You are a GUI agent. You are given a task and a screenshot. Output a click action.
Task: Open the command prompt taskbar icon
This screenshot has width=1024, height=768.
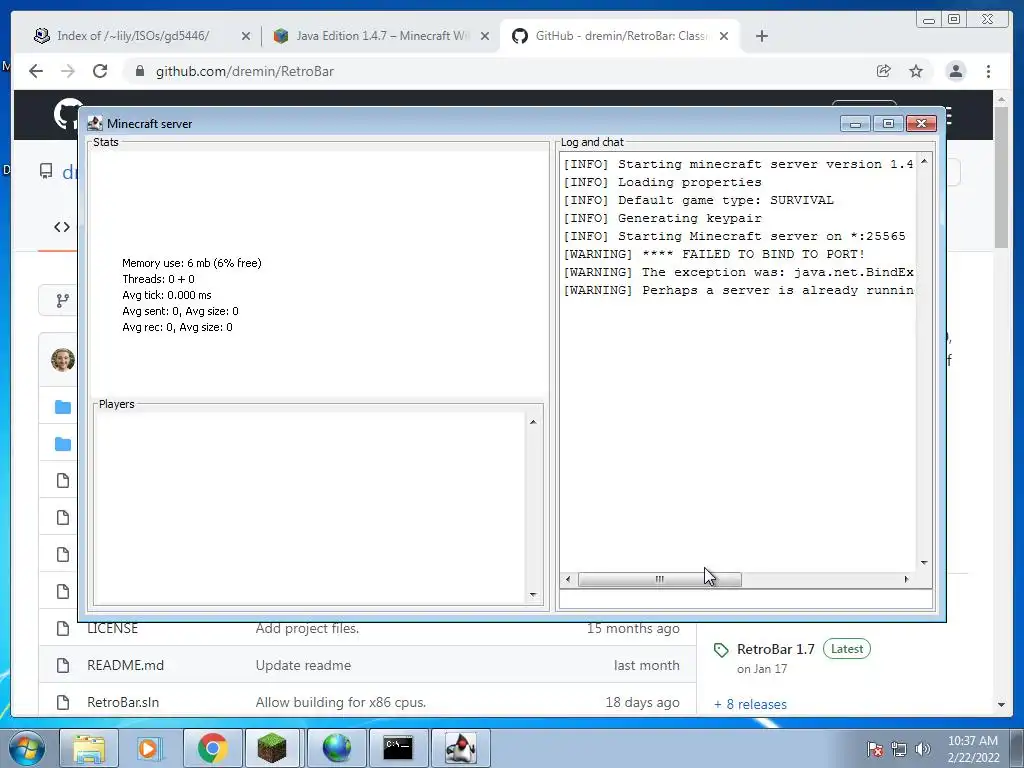[398, 748]
